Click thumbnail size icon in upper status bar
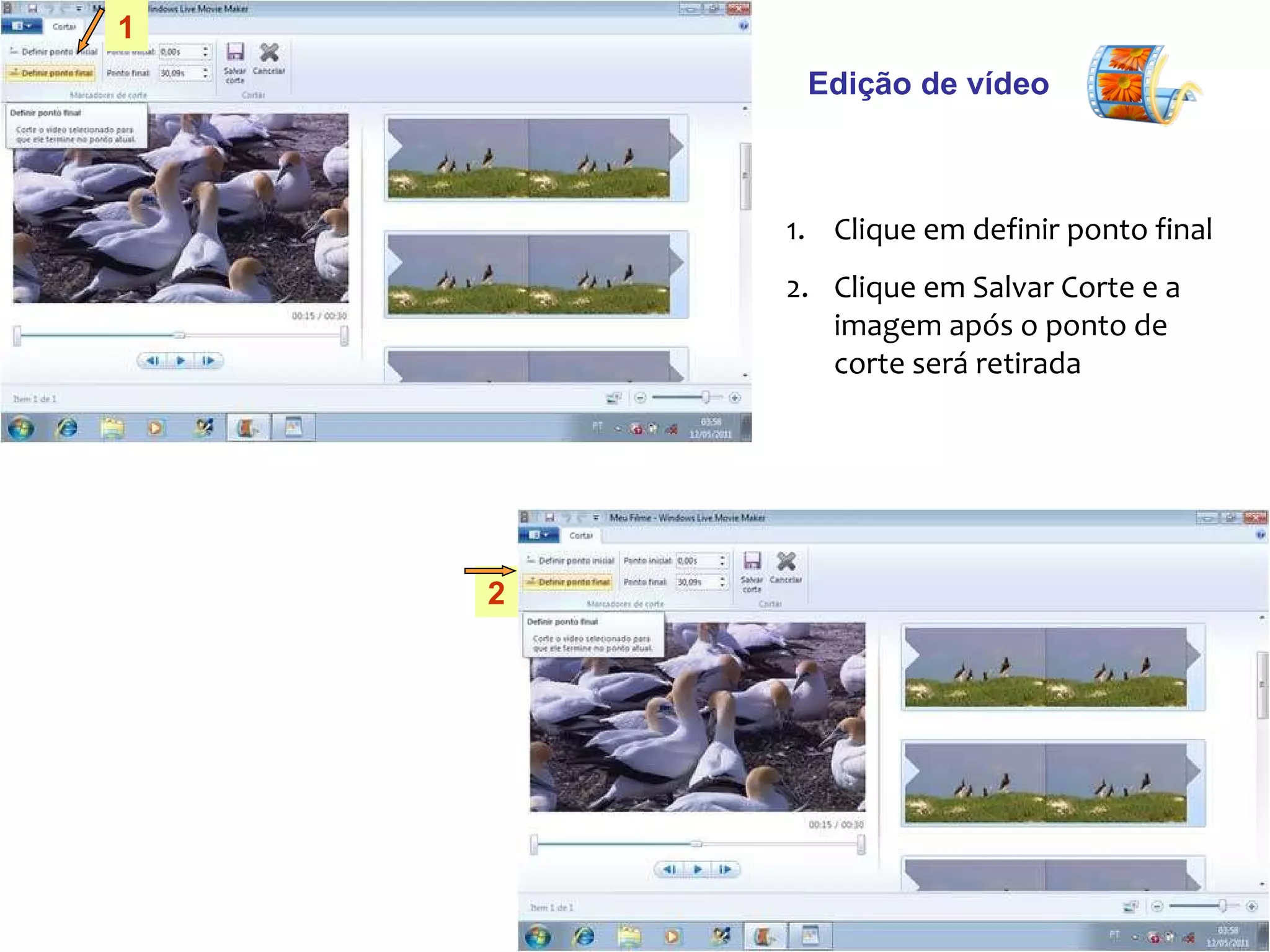The width and height of the screenshot is (1270, 952). (x=614, y=397)
